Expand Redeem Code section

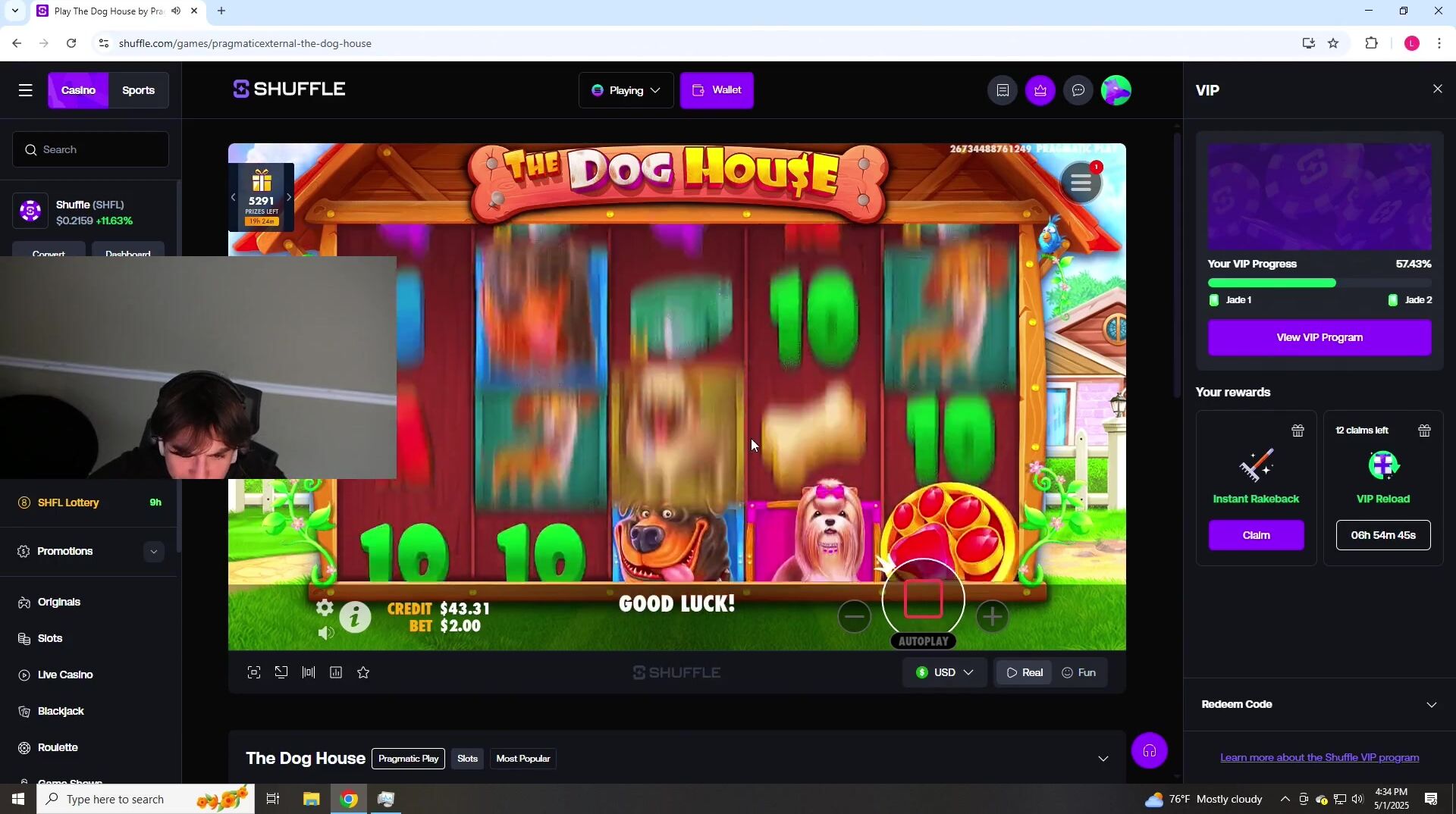(x=1319, y=704)
